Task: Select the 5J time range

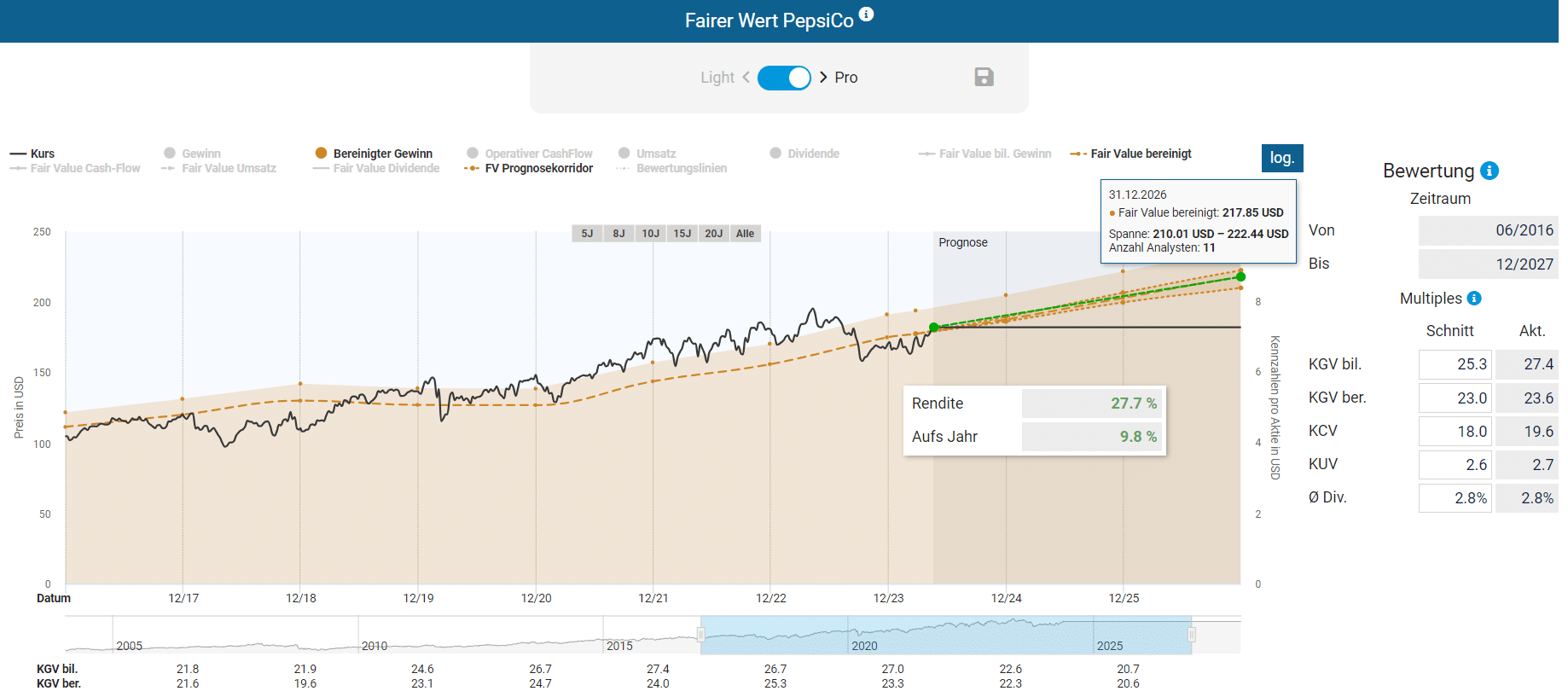Action: 587,234
